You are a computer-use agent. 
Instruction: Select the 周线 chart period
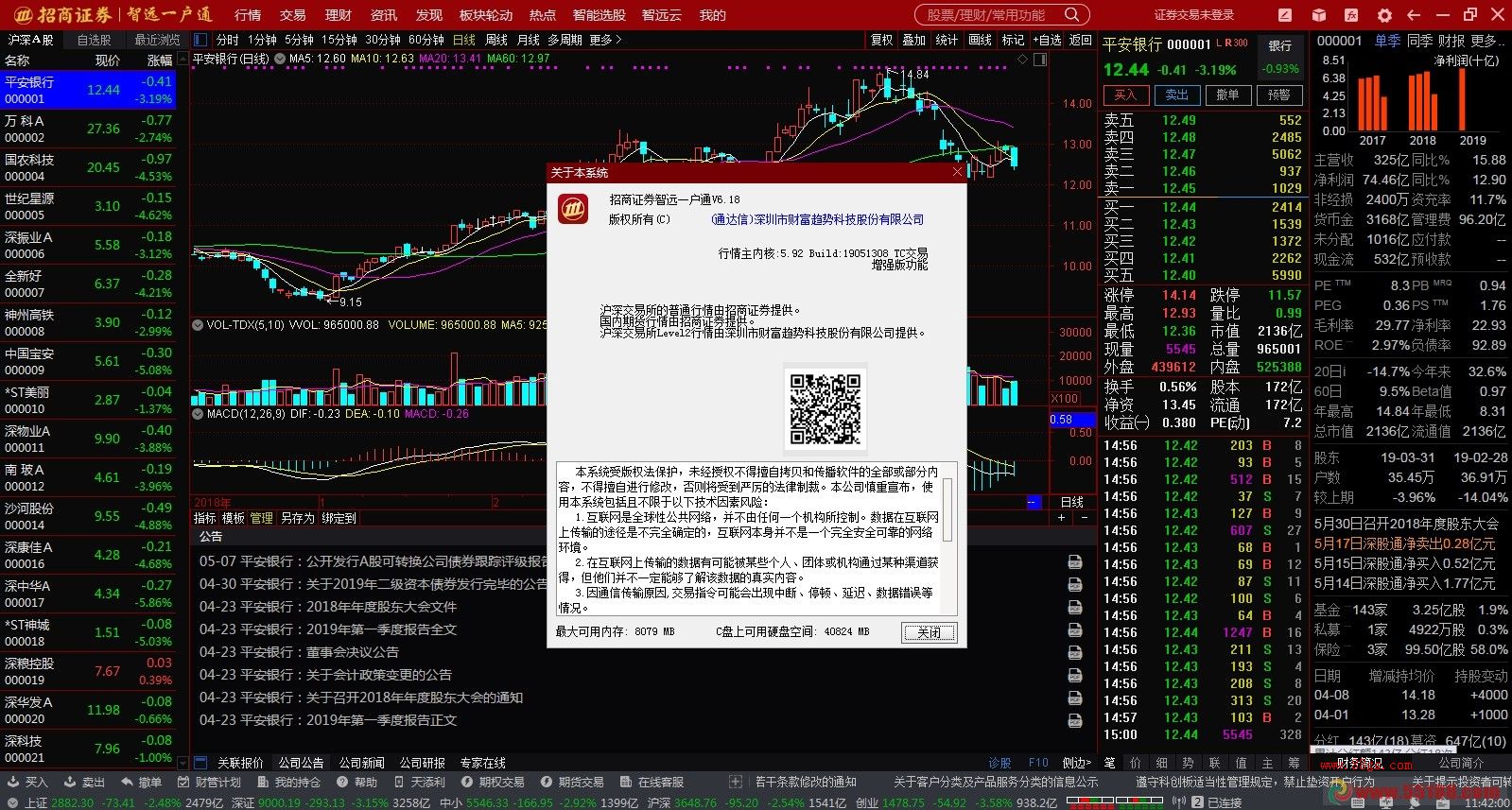click(496, 40)
